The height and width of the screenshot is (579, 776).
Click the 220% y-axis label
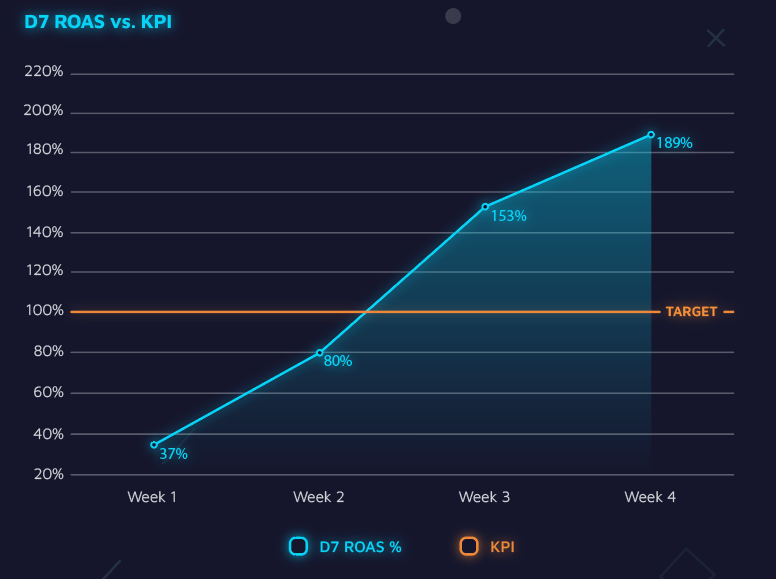45,72
